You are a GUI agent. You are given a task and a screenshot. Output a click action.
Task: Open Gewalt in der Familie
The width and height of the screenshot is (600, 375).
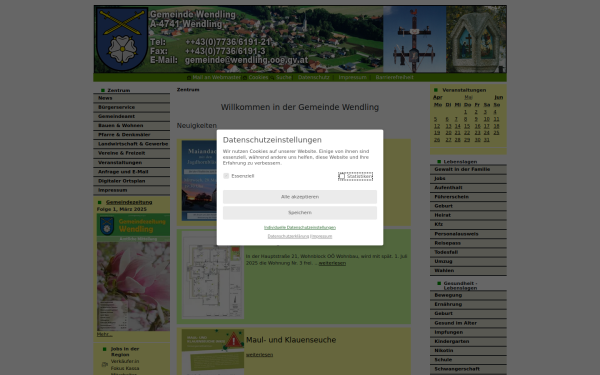[x=468, y=170]
